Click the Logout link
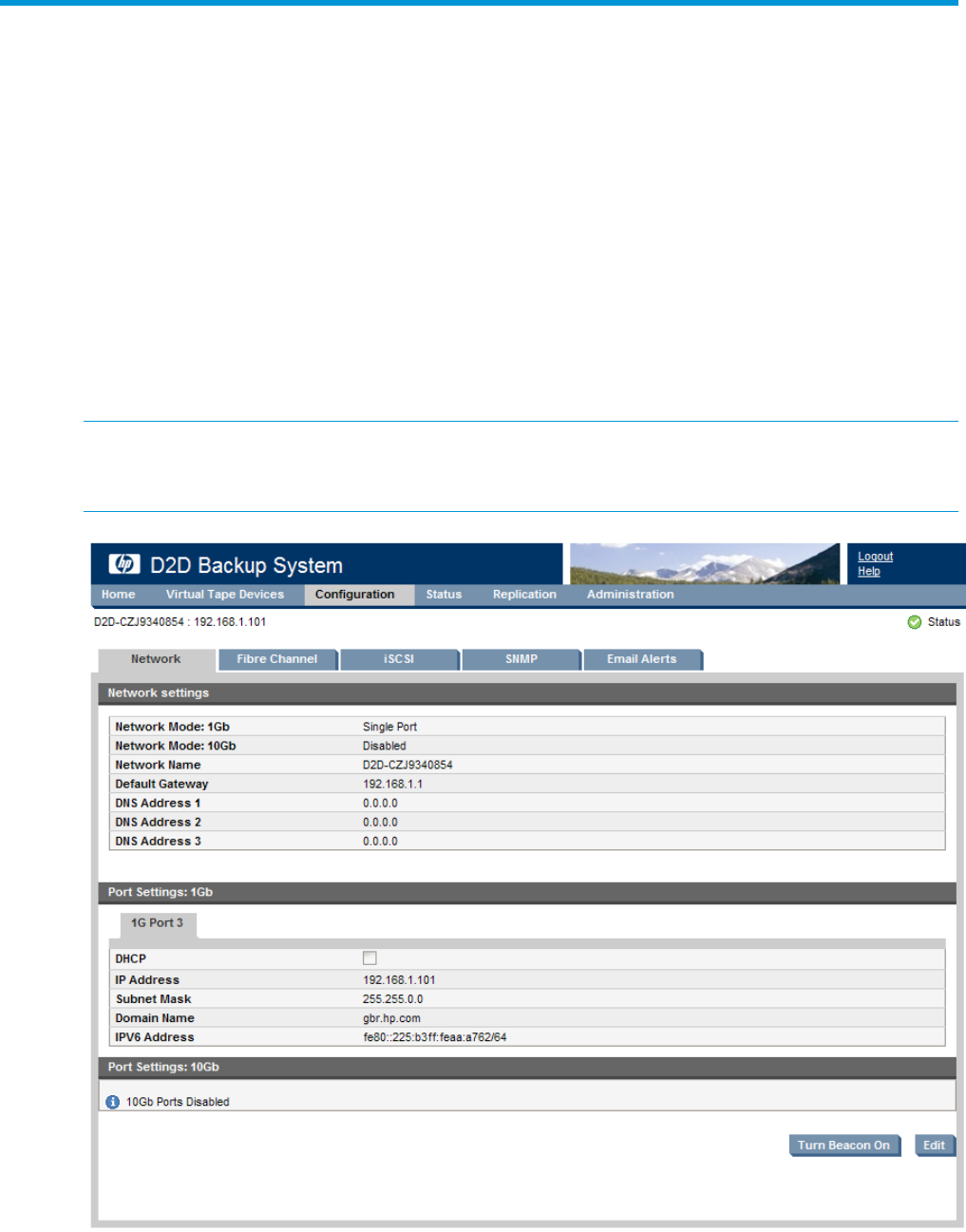 pos(876,557)
